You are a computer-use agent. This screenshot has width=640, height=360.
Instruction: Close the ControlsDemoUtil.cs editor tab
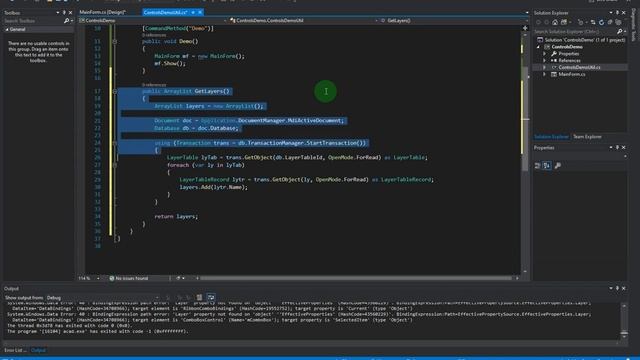pyautogui.click(x=200, y=13)
